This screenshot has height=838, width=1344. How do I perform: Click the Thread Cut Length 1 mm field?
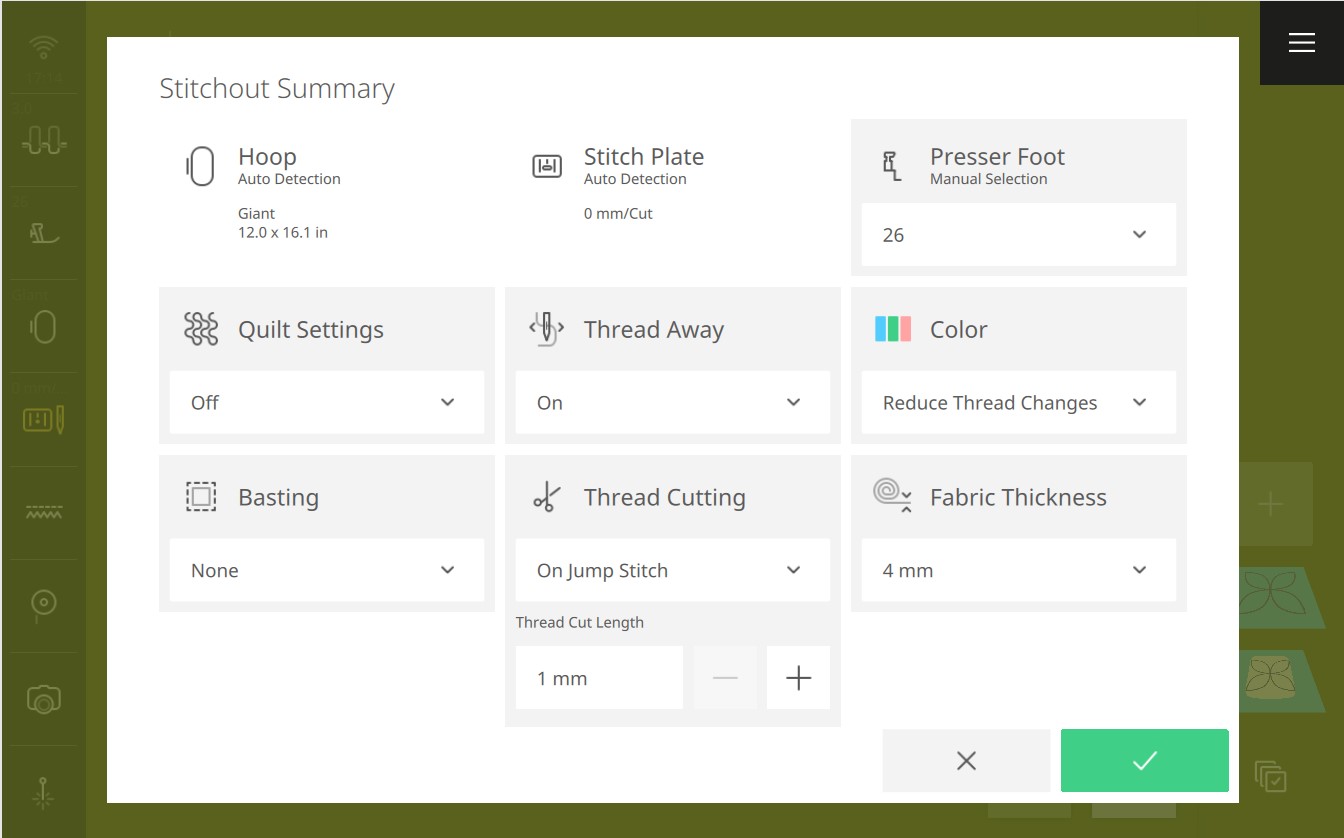[599, 678]
